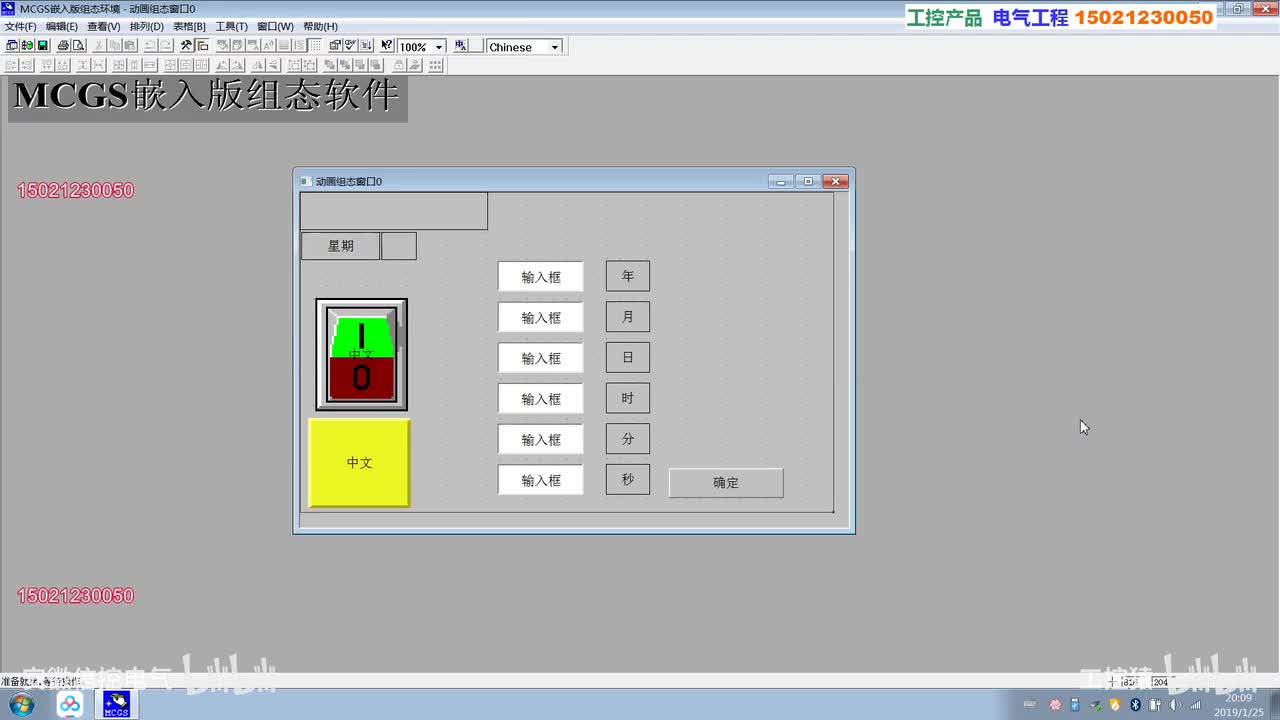
Task: Click the volume speaker tray icon
Action: pyautogui.click(x=1175, y=705)
